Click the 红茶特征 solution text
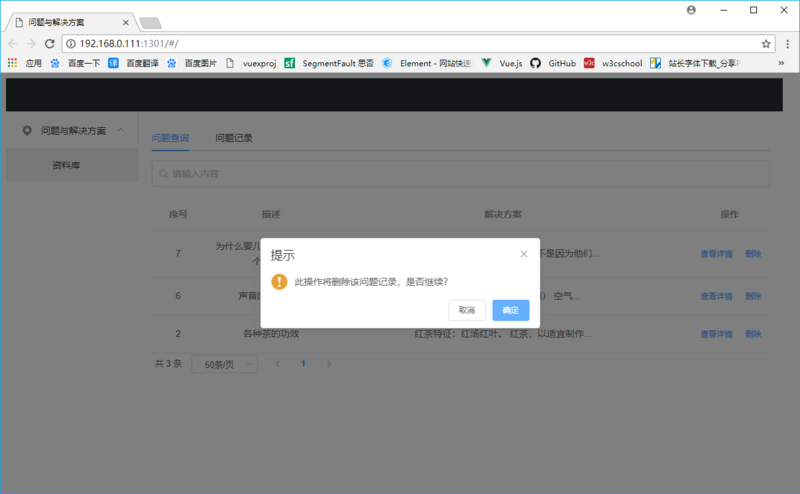800x494 pixels. (503, 334)
